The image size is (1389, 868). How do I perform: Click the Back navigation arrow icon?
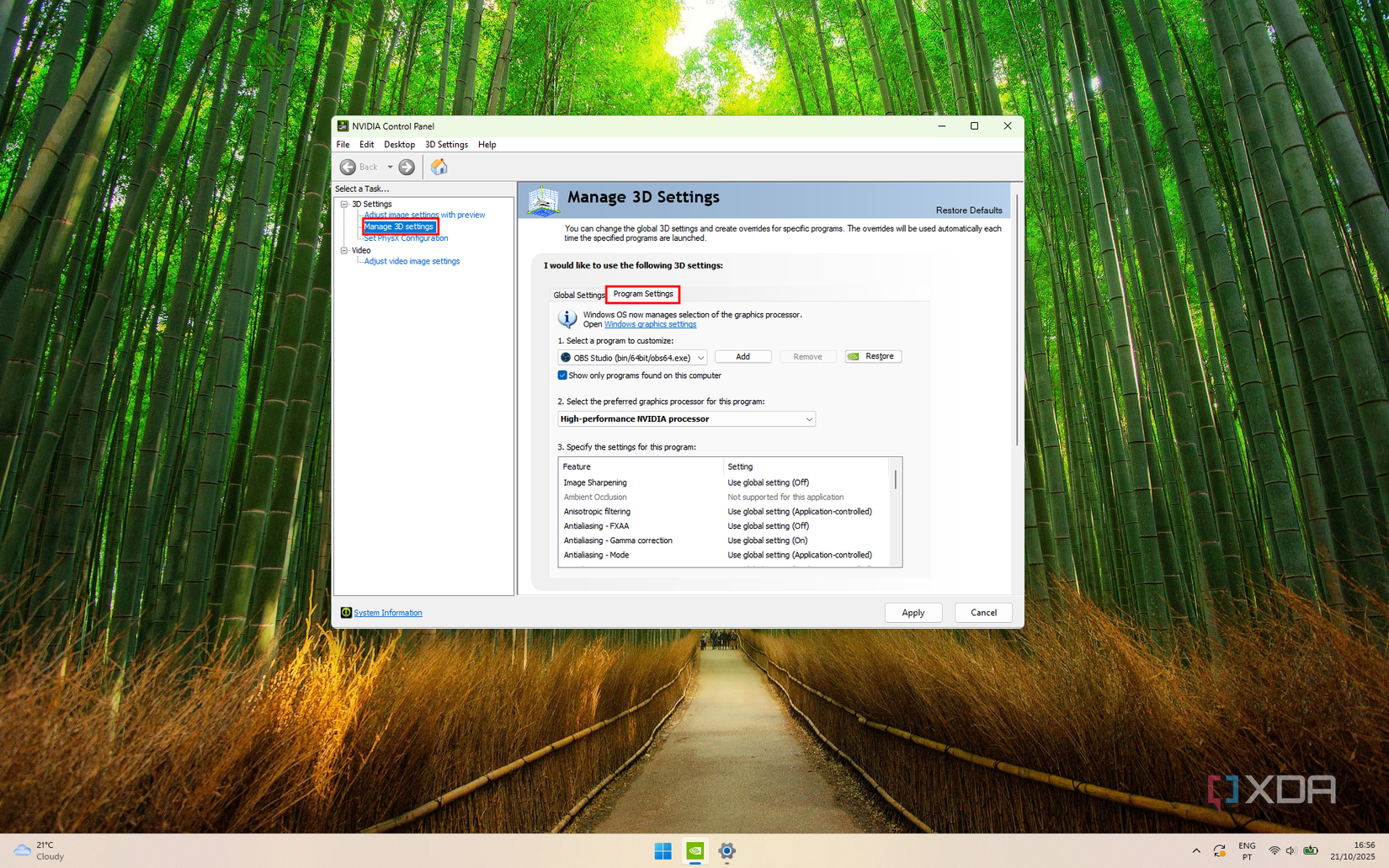(349, 167)
